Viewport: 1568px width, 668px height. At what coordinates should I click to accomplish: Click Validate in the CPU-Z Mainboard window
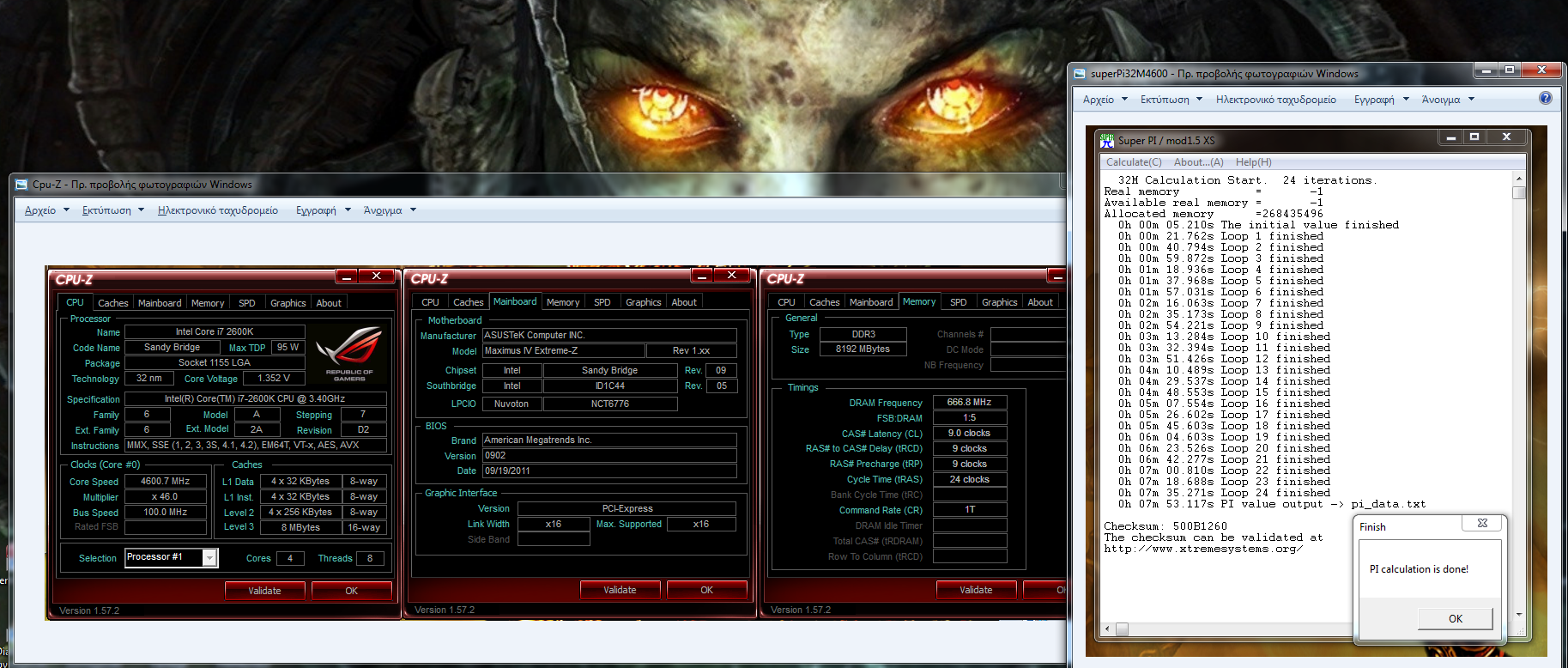(x=620, y=590)
